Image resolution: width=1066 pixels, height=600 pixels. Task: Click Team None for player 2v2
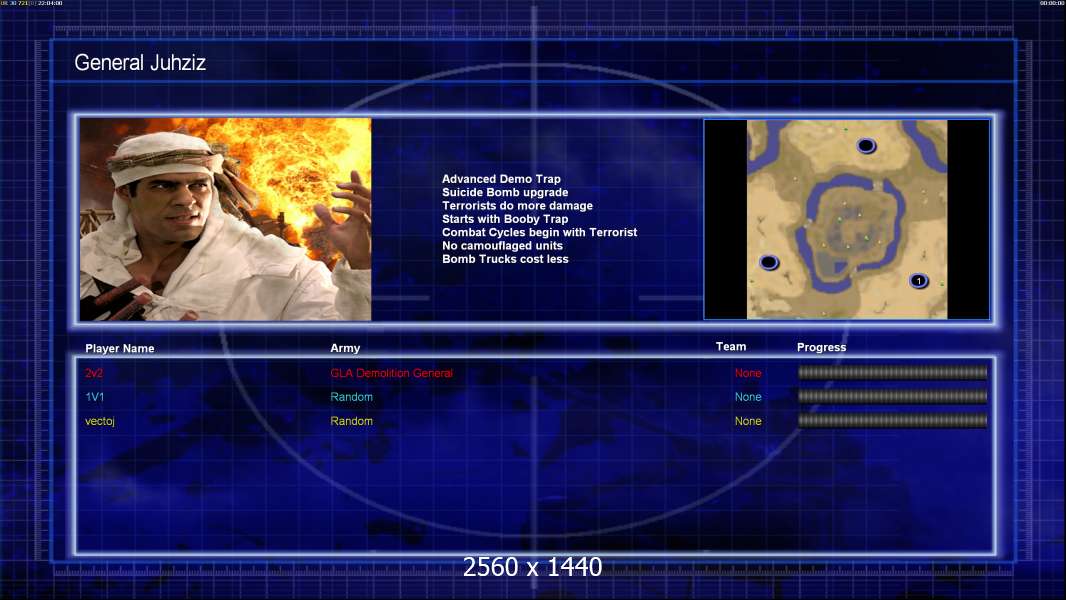point(748,373)
